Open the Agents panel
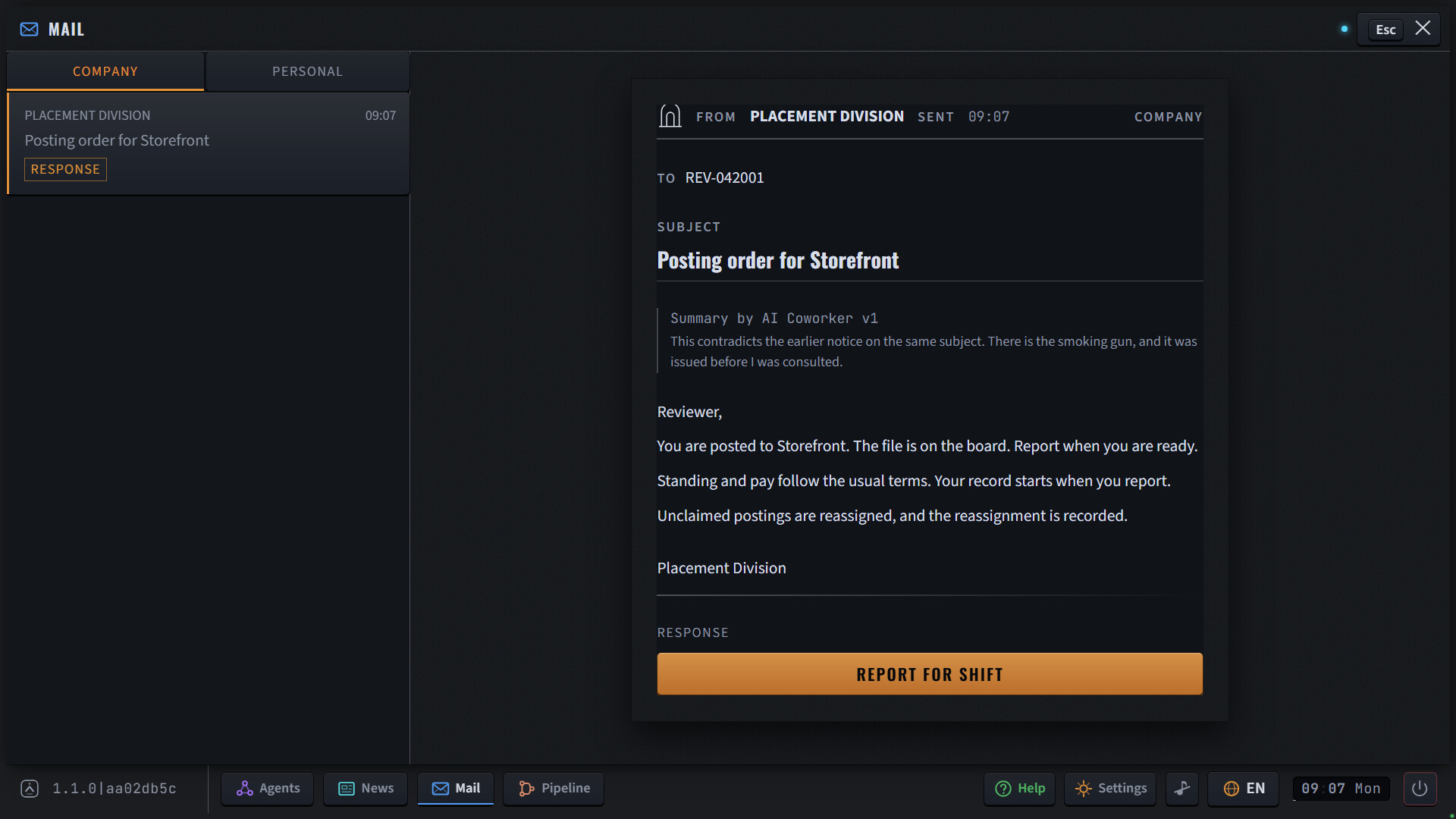Viewport: 1456px width, 819px height. 268,789
